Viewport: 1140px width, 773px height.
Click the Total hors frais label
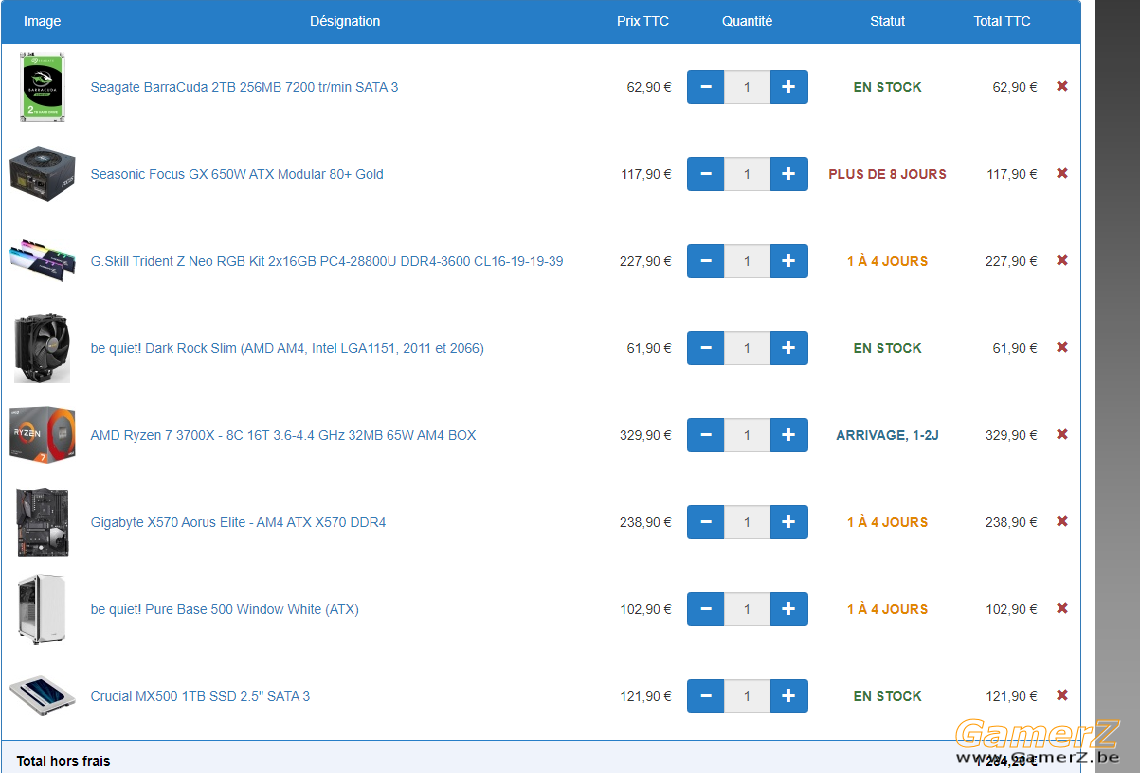click(63, 761)
